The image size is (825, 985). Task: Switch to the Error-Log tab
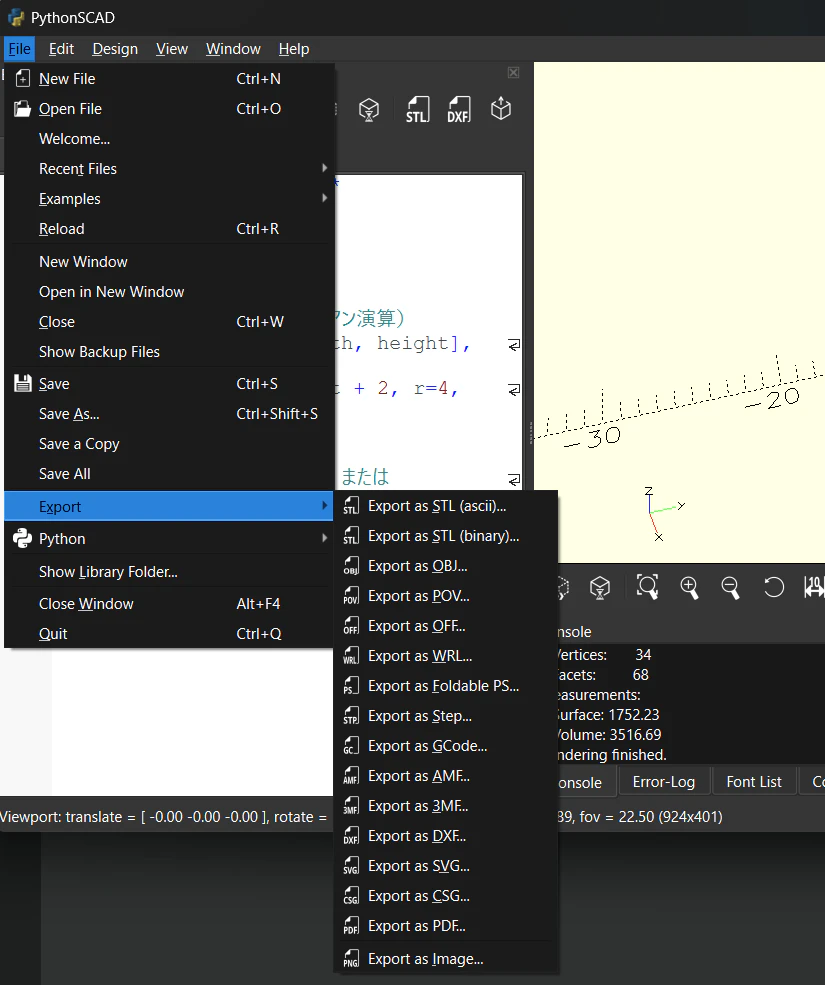click(x=664, y=781)
